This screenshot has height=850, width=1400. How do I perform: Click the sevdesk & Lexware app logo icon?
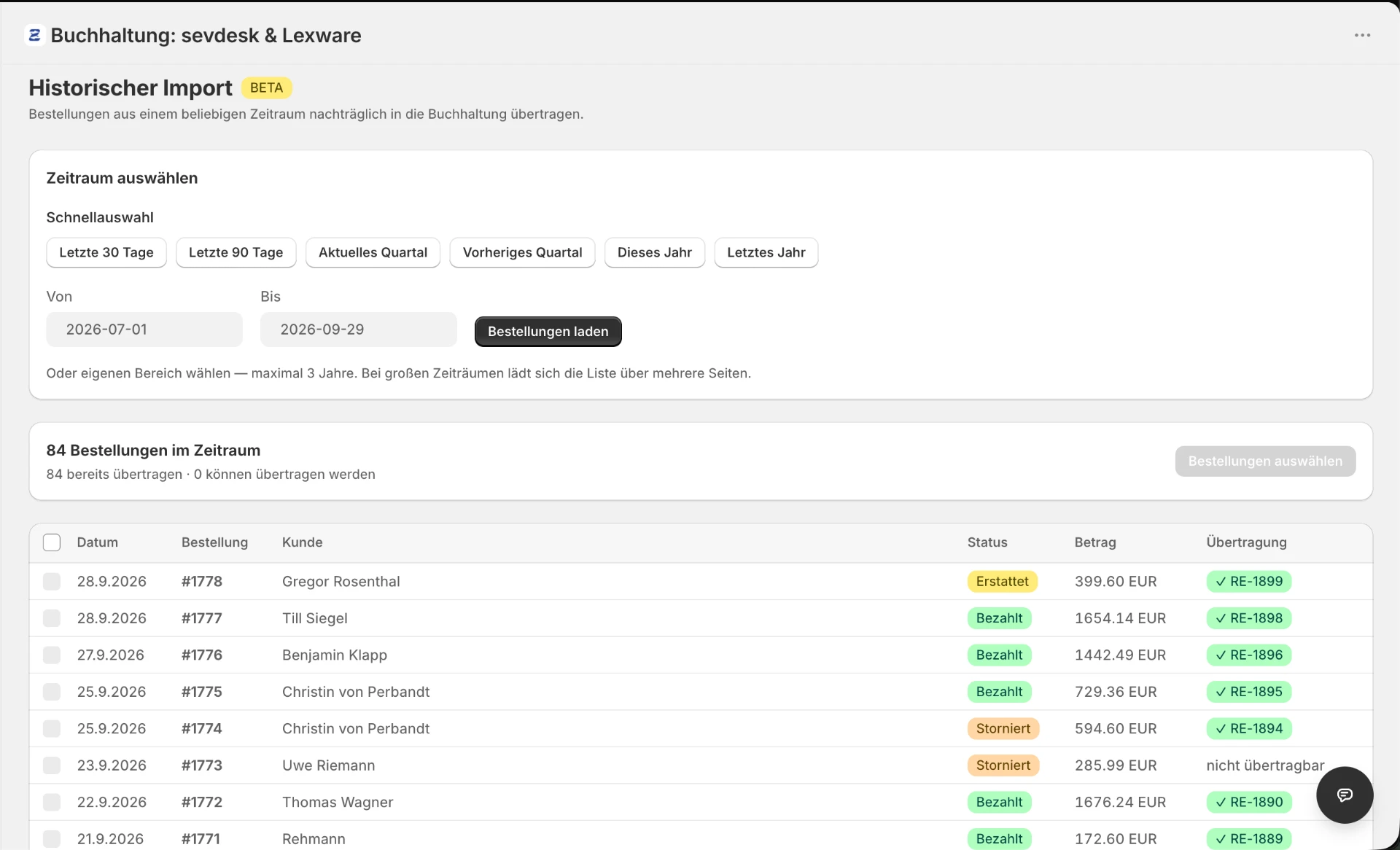[x=34, y=35]
